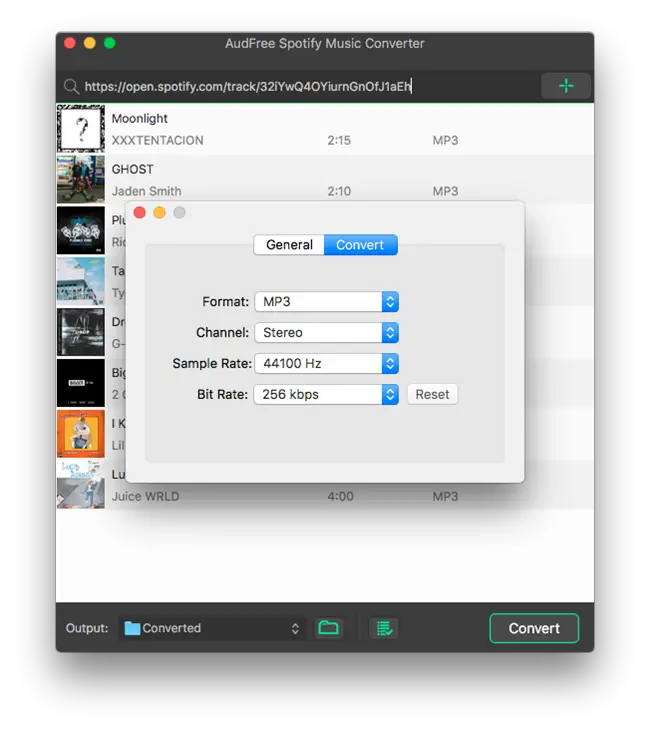This screenshot has width=650, height=732.
Task: Open converted history list icon
Action: click(x=384, y=628)
